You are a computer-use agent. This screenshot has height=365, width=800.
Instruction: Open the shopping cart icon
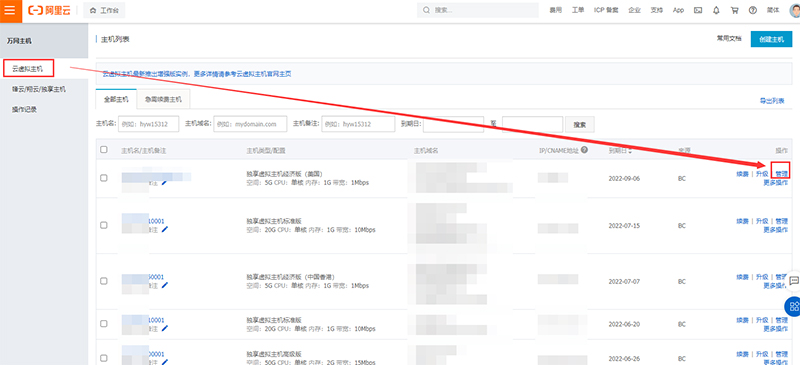(735, 10)
